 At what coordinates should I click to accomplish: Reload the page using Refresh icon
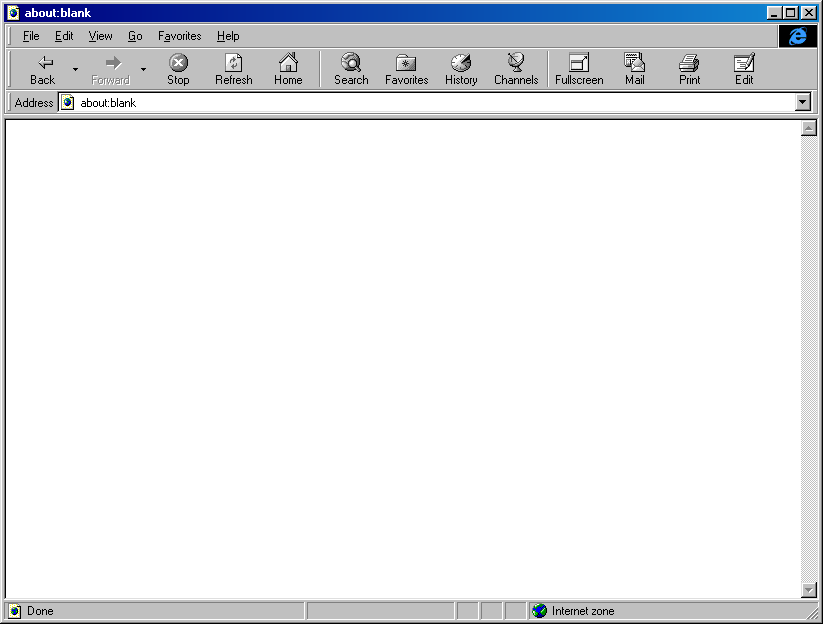click(234, 62)
